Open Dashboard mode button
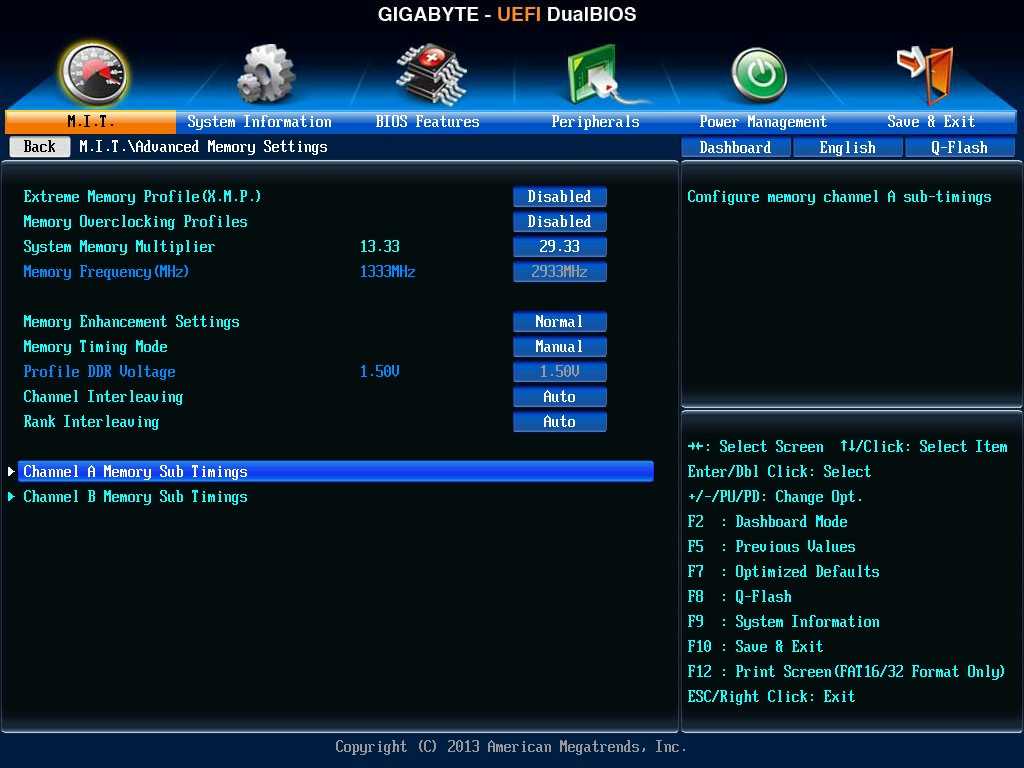The height and width of the screenshot is (768, 1024). tap(735, 147)
